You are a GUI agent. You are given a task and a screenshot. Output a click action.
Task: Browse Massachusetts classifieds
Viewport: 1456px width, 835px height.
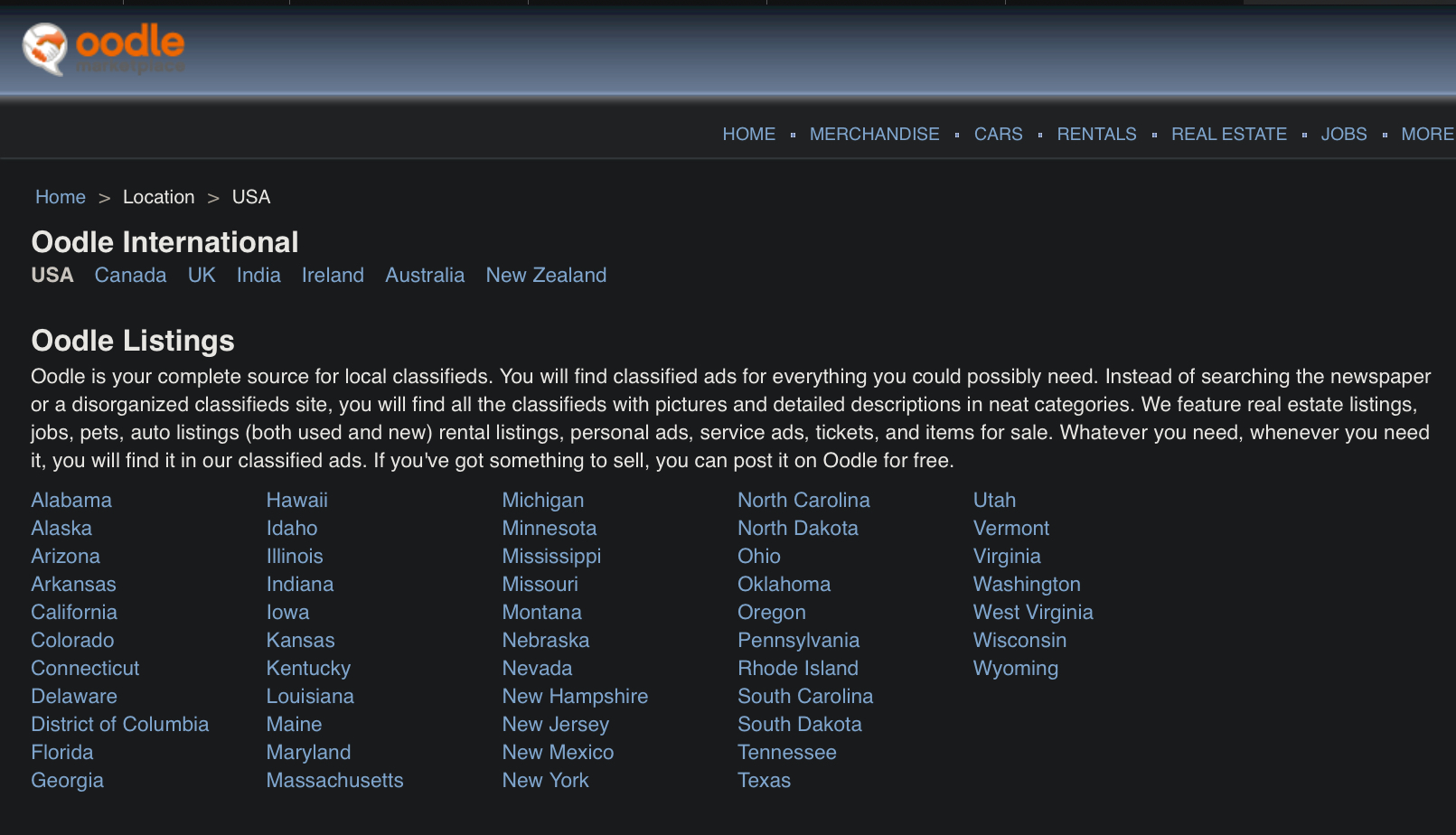click(335, 781)
